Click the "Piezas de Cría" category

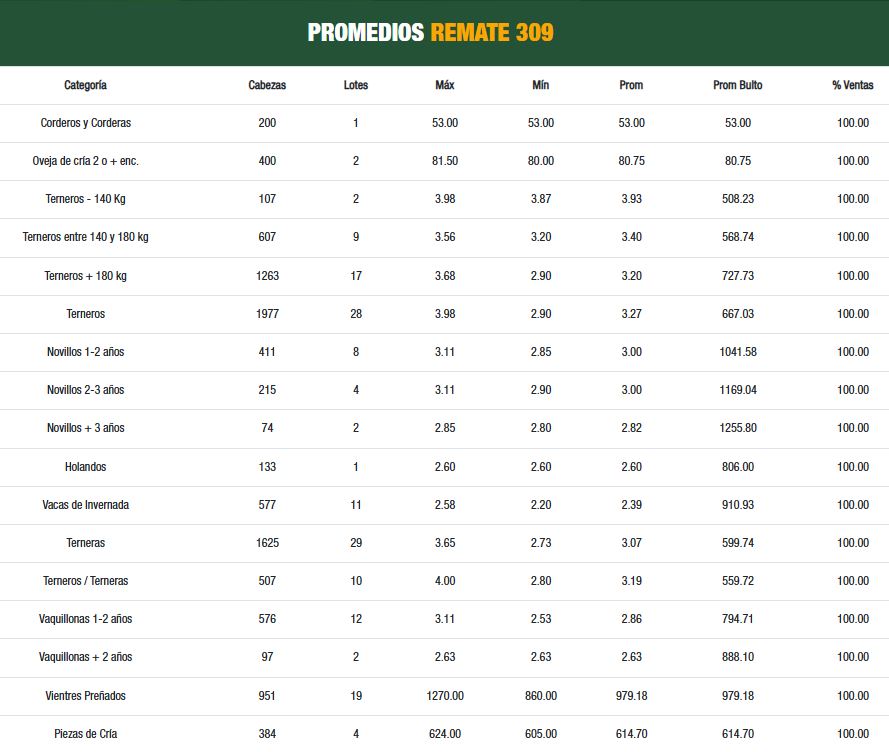tap(85, 734)
